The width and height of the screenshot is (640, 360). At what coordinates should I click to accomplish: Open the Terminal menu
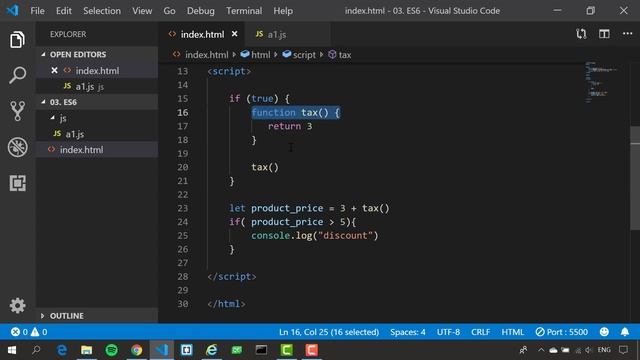tap(244, 11)
